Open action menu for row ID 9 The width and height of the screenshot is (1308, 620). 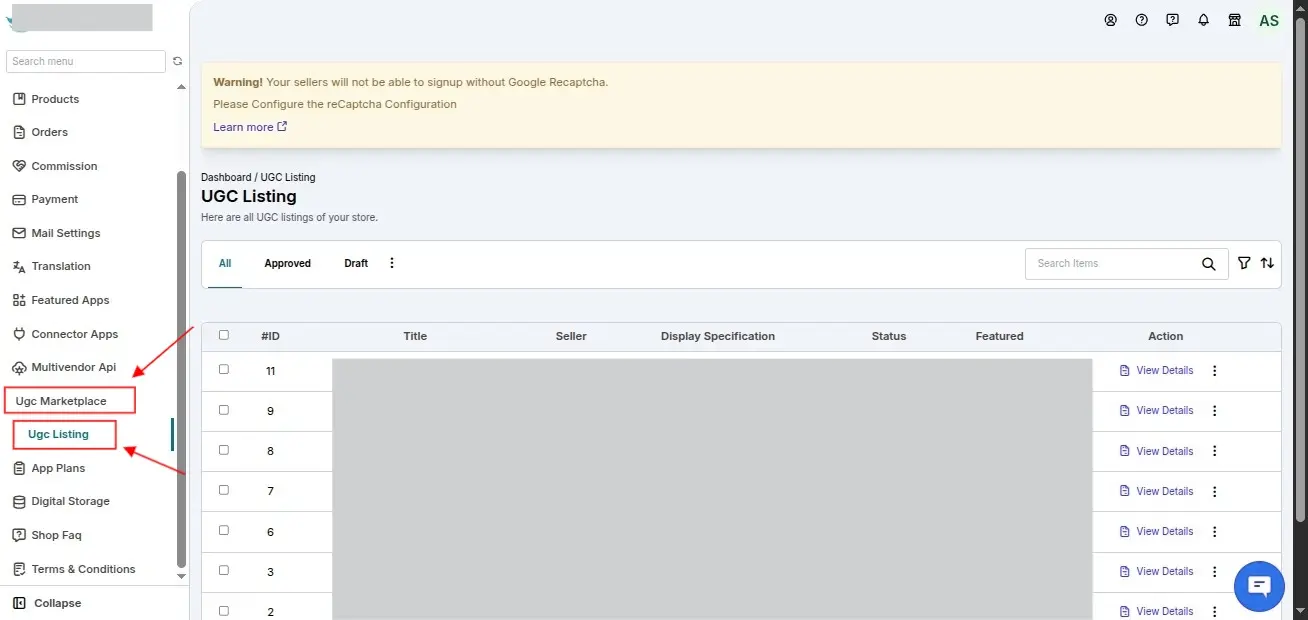click(1215, 411)
